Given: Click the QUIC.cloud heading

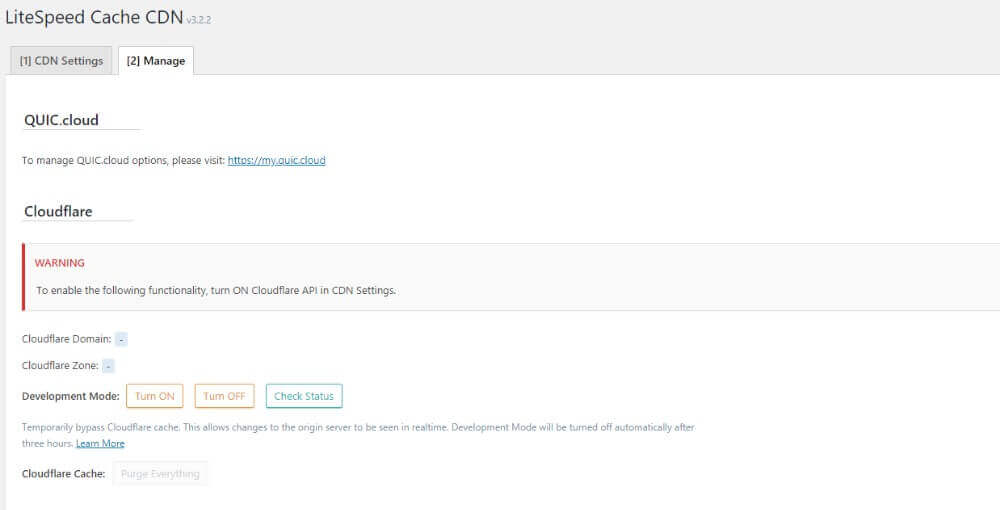Looking at the screenshot, I should pos(61,120).
